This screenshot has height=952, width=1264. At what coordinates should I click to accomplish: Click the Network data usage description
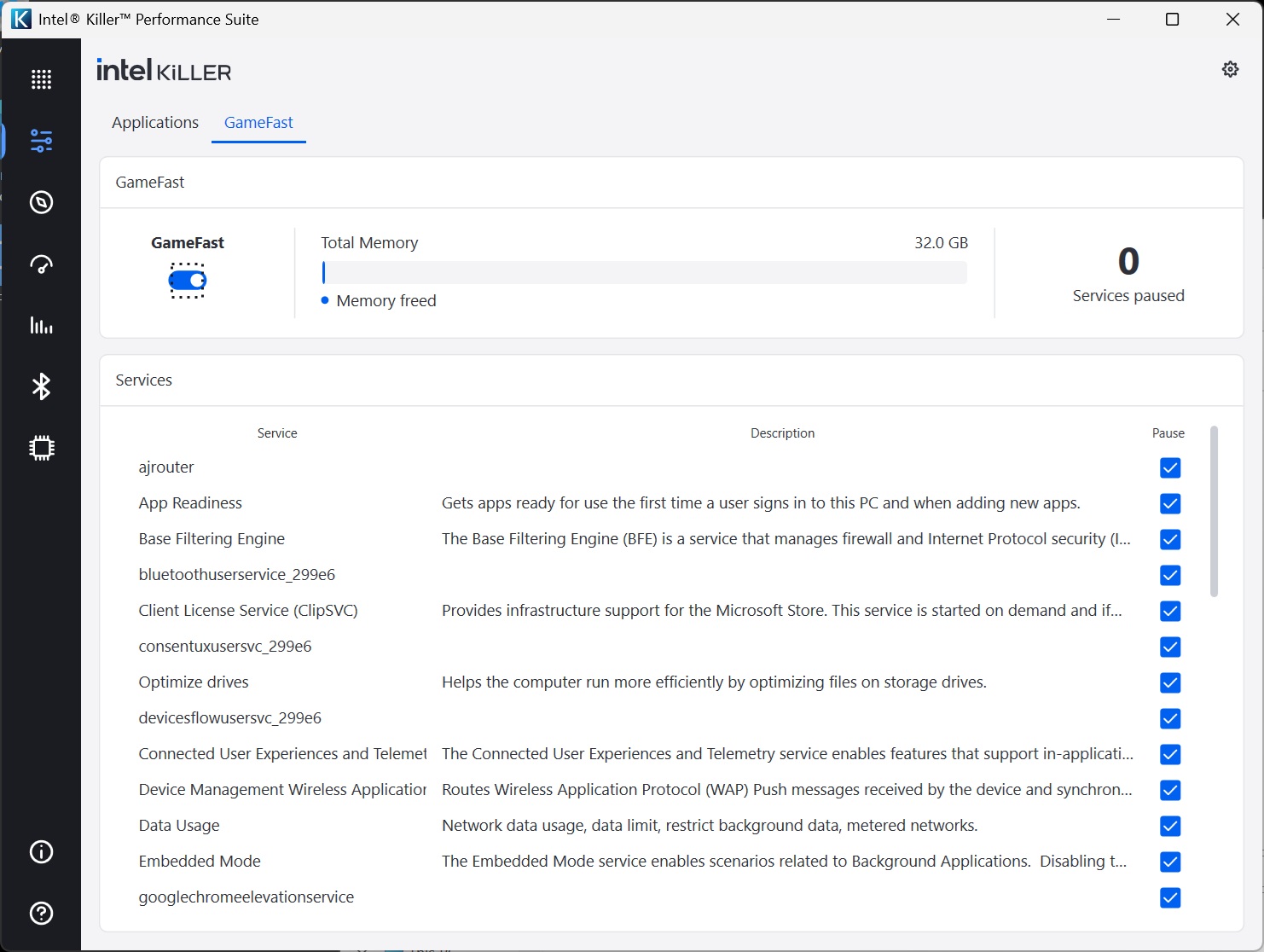710,826
